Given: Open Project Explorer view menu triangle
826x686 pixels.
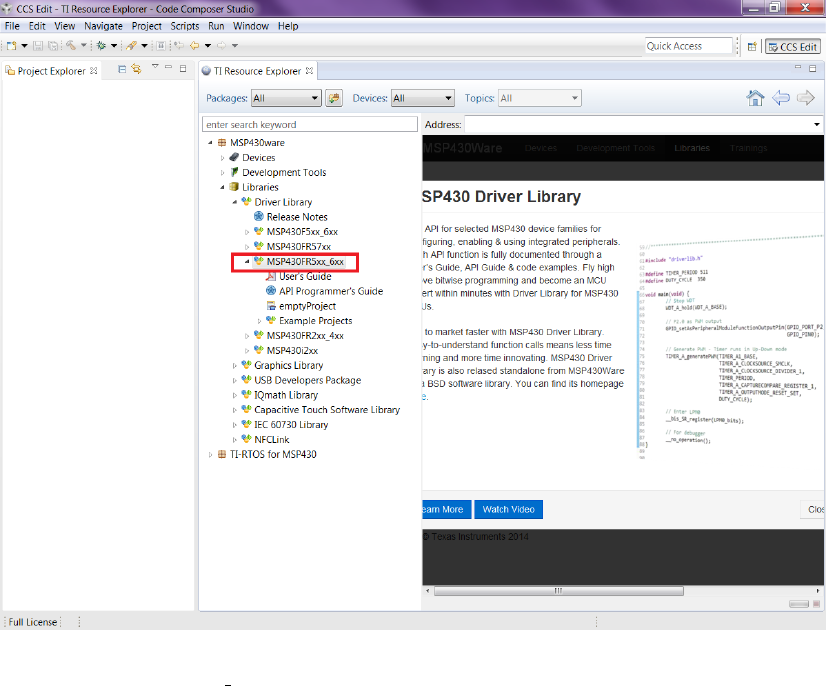Looking at the screenshot, I should 155,67.
